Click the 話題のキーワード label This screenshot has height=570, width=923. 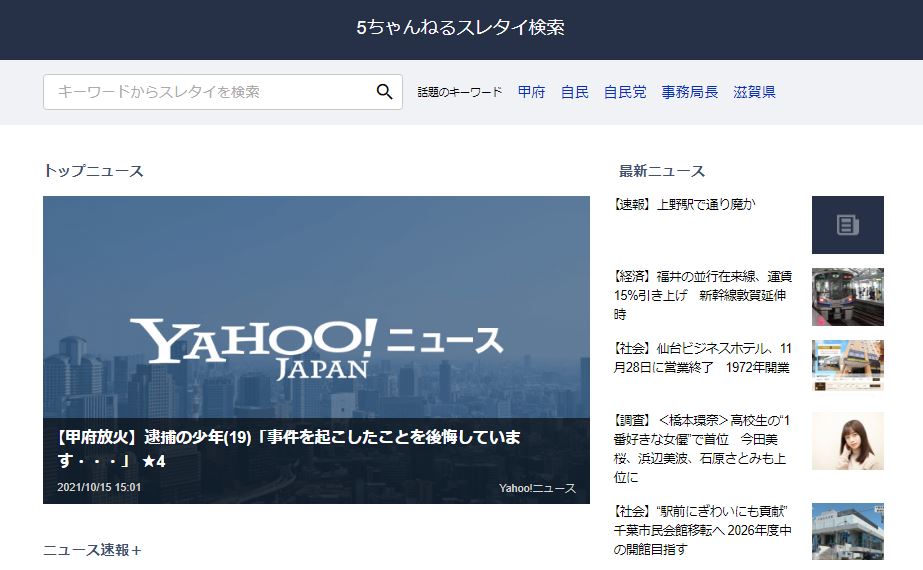pos(460,92)
